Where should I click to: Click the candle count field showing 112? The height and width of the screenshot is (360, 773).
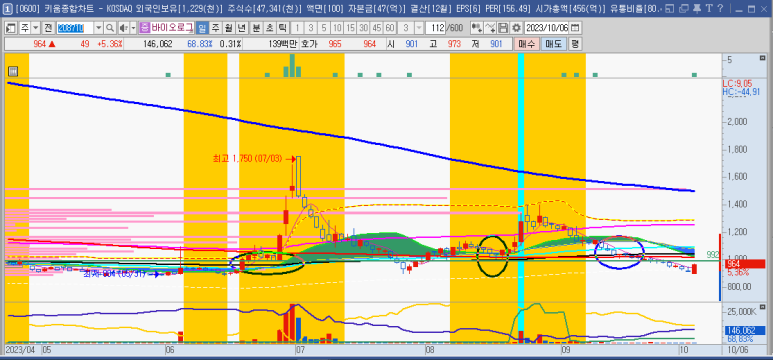click(x=436, y=28)
